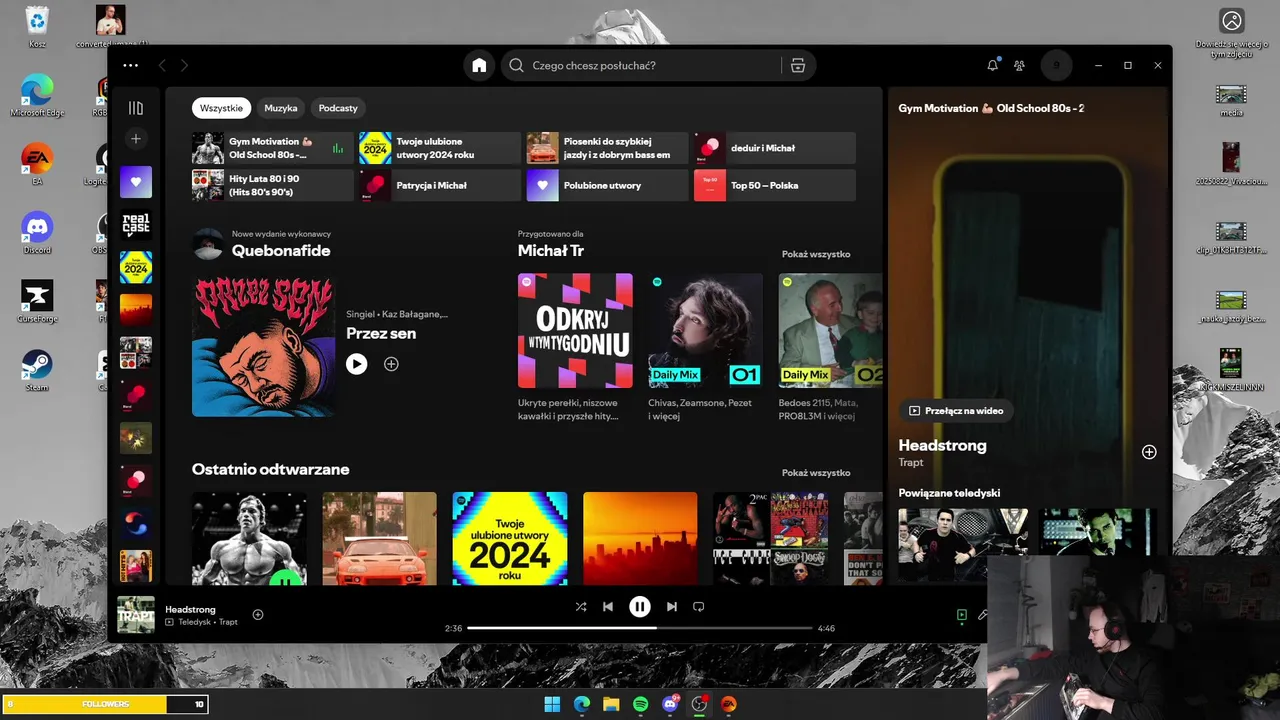Select the Podcasty filter chip
The height and width of the screenshot is (720, 1280).
pos(338,108)
